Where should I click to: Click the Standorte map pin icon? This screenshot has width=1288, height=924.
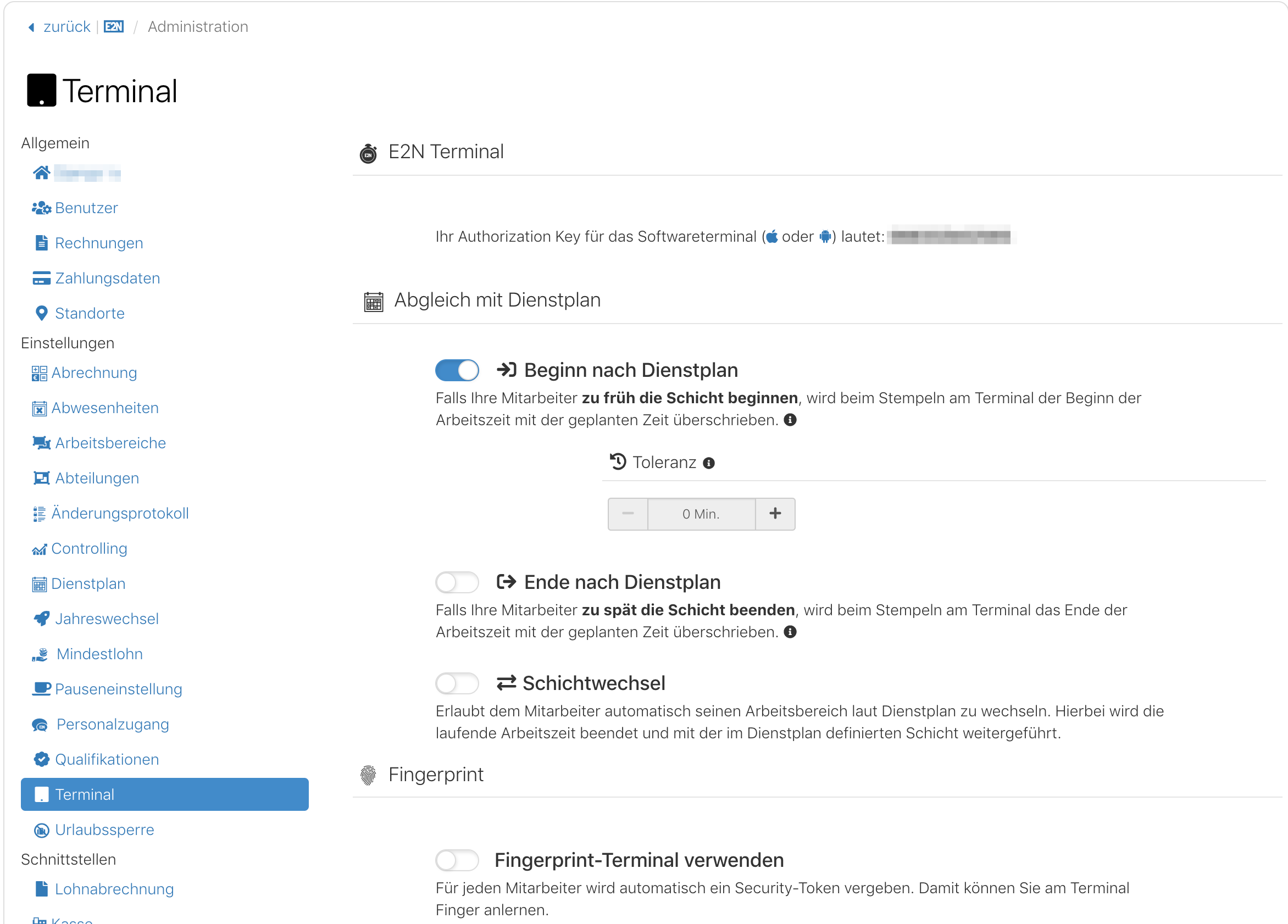pyautogui.click(x=41, y=314)
